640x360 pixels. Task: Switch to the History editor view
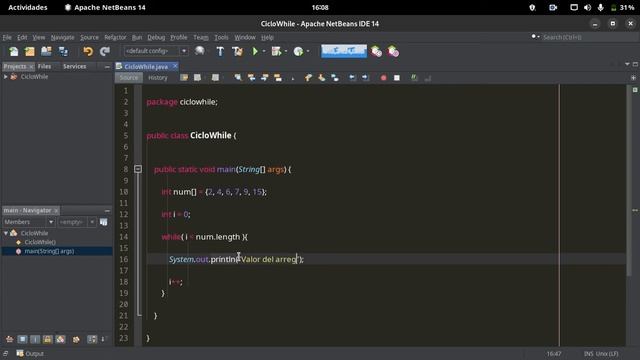(158, 78)
